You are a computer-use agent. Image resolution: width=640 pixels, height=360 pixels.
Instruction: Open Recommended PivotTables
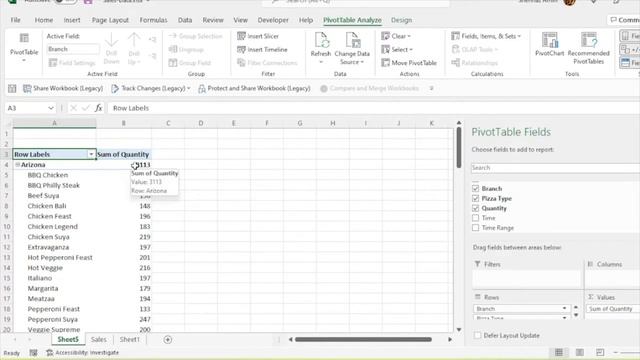pyautogui.click(x=588, y=48)
